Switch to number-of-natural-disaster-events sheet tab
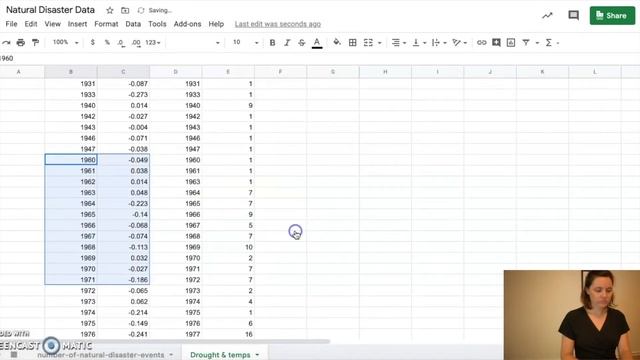This screenshot has height=360, width=640. click(x=101, y=355)
